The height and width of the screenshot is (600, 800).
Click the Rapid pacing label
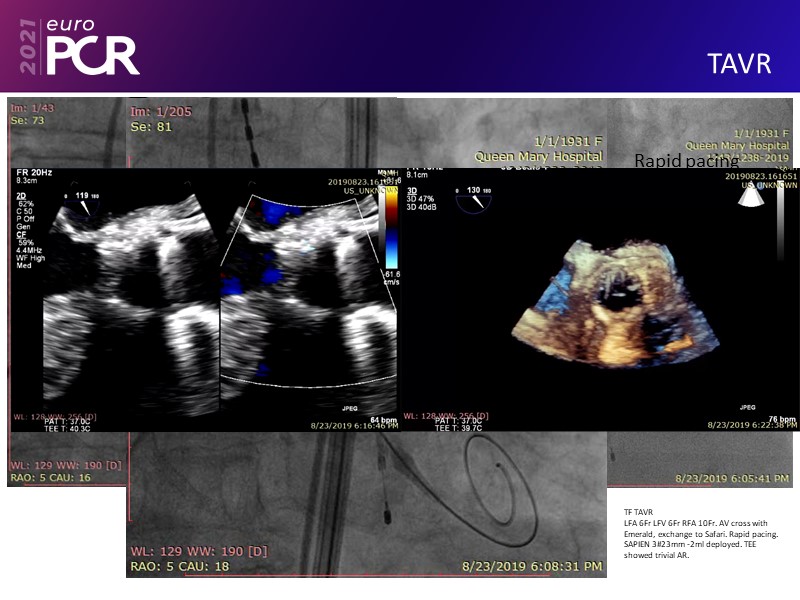686,161
